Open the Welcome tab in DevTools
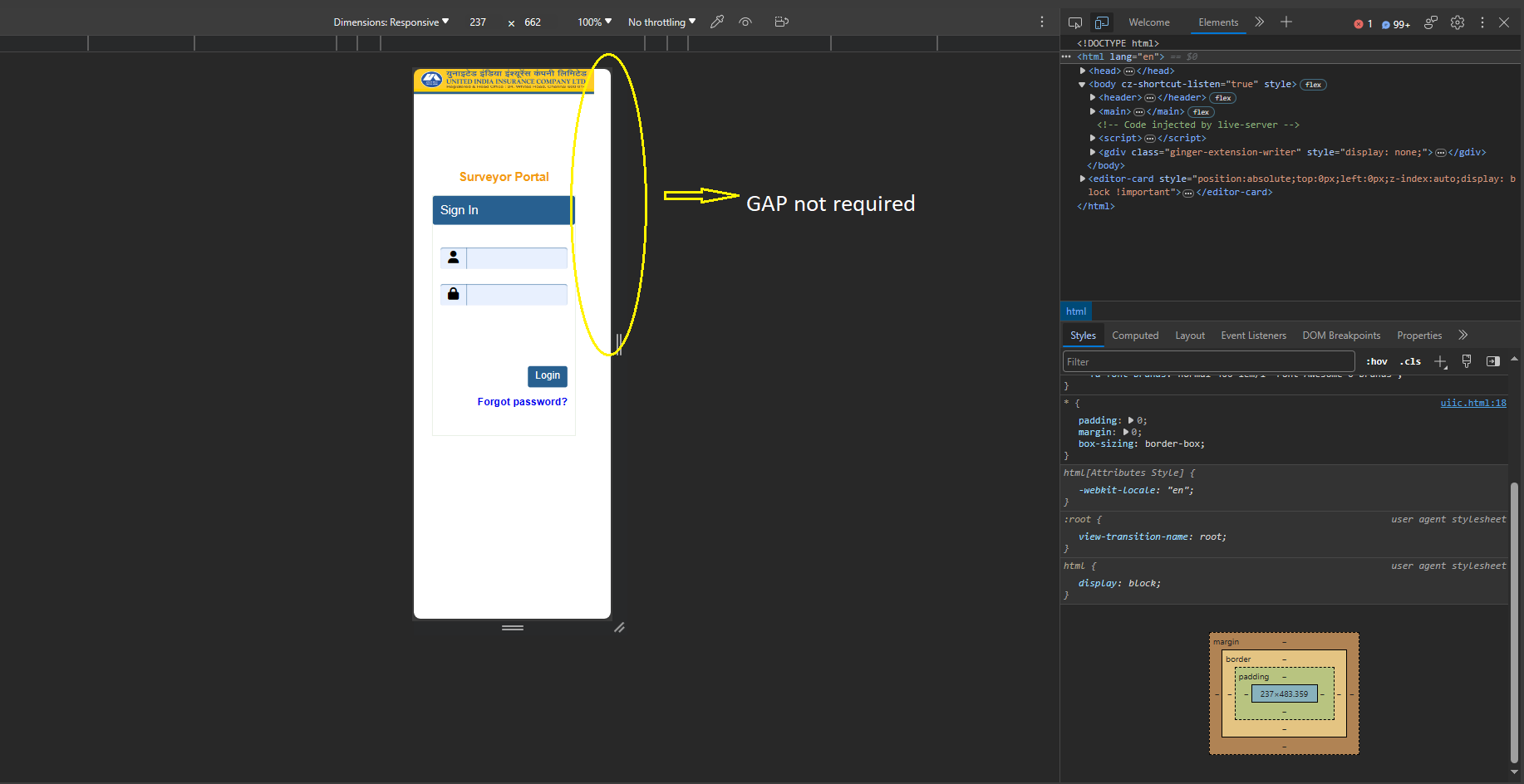The image size is (1524, 784). click(1149, 22)
